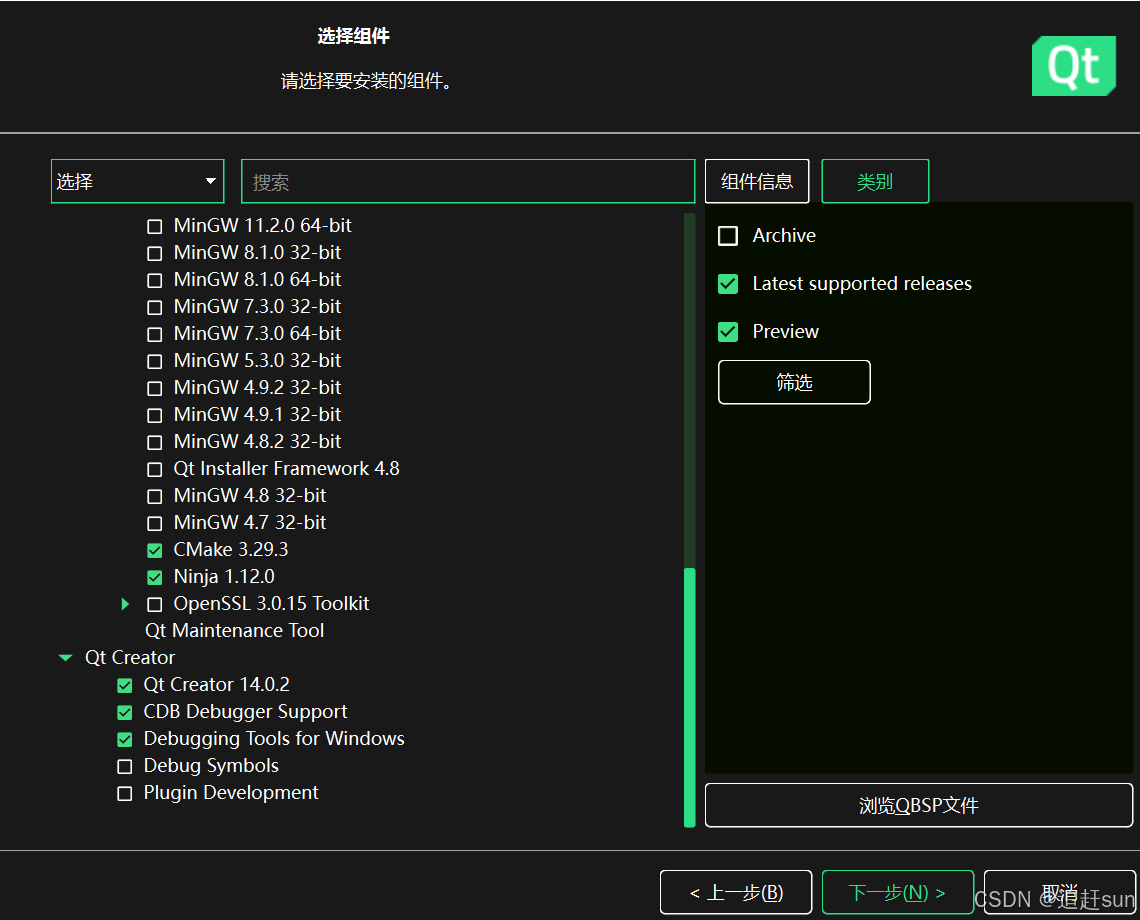Click the 浏览QBSP文件 button
This screenshot has height=920, width=1140.
[x=918, y=805]
